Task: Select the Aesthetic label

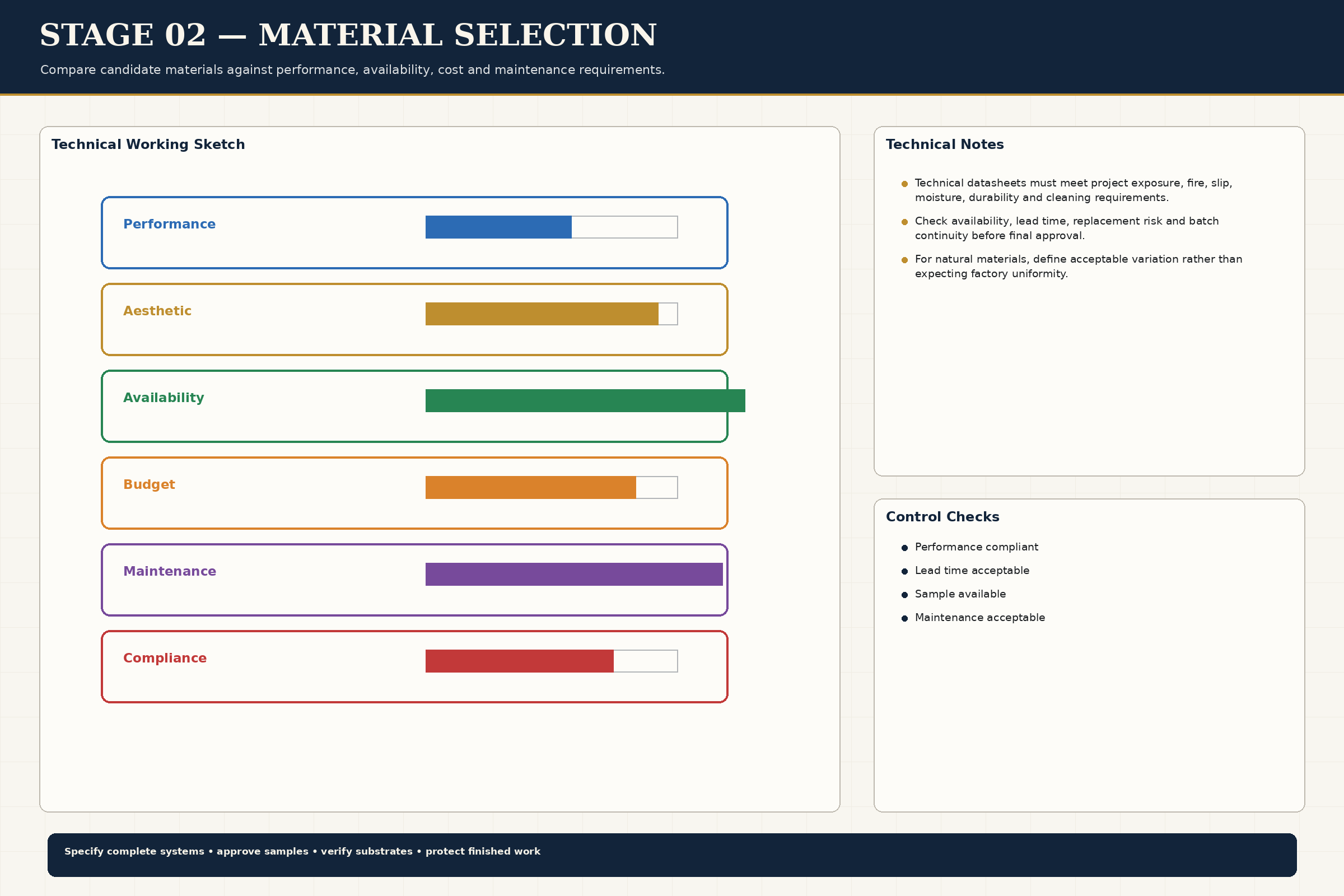Action: pyautogui.click(x=157, y=311)
